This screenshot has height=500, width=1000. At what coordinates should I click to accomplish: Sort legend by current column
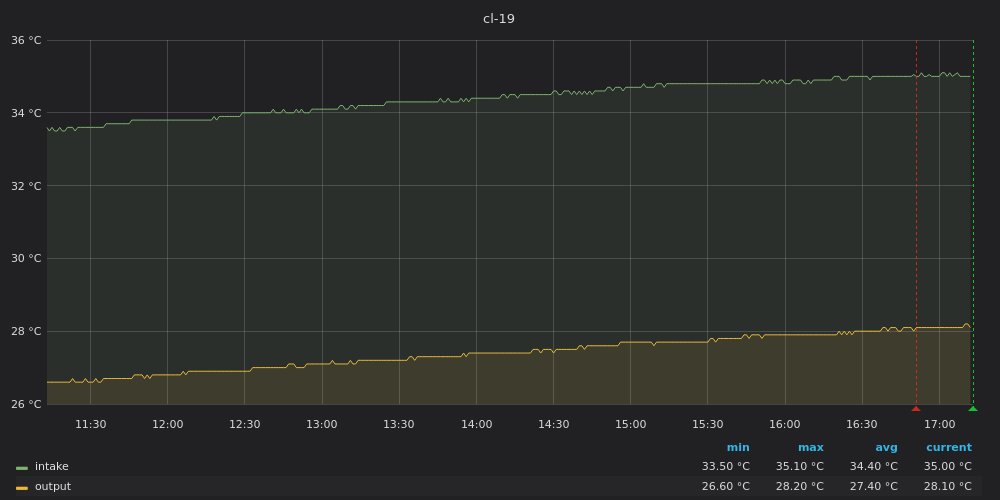[x=948, y=448]
